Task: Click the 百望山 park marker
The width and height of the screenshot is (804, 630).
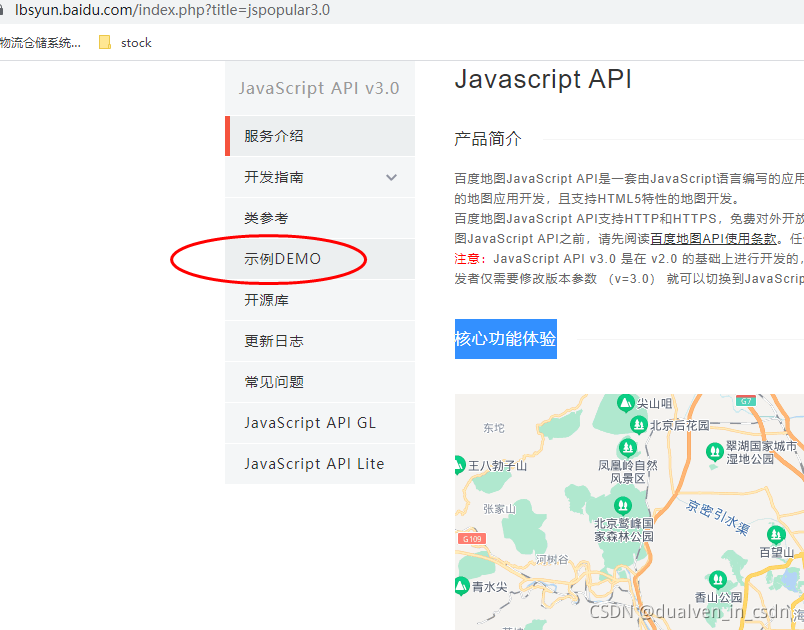Action: point(776,535)
